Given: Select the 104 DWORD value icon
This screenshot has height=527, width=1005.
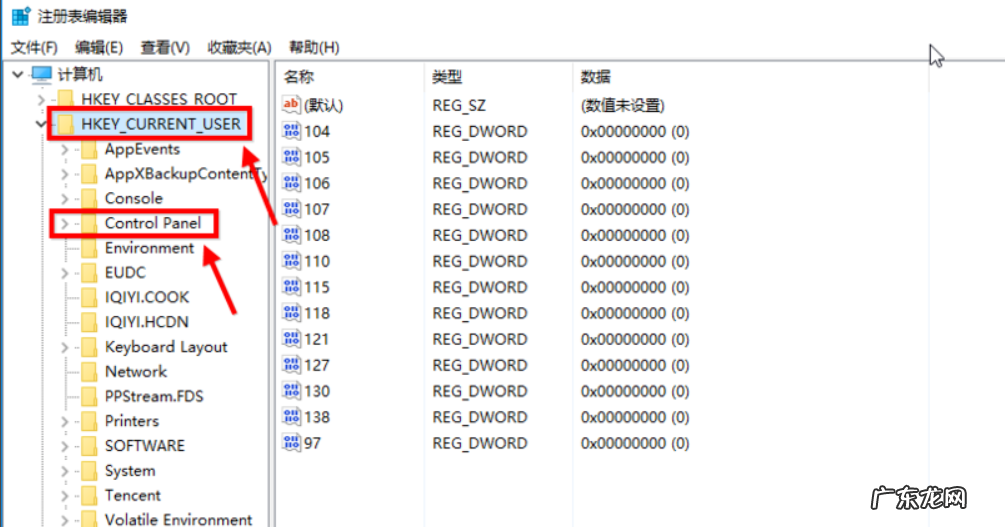Looking at the screenshot, I should tap(291, 131).
